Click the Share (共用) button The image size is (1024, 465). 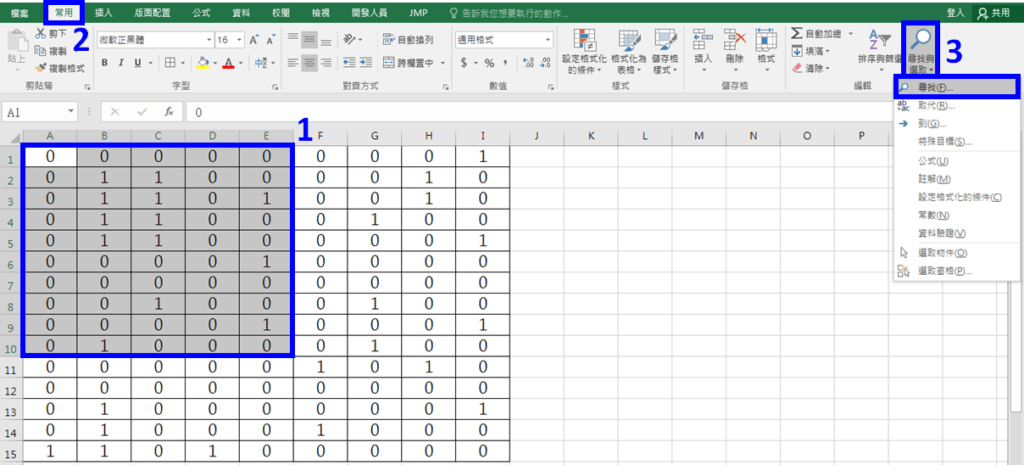tap(993, 12)
